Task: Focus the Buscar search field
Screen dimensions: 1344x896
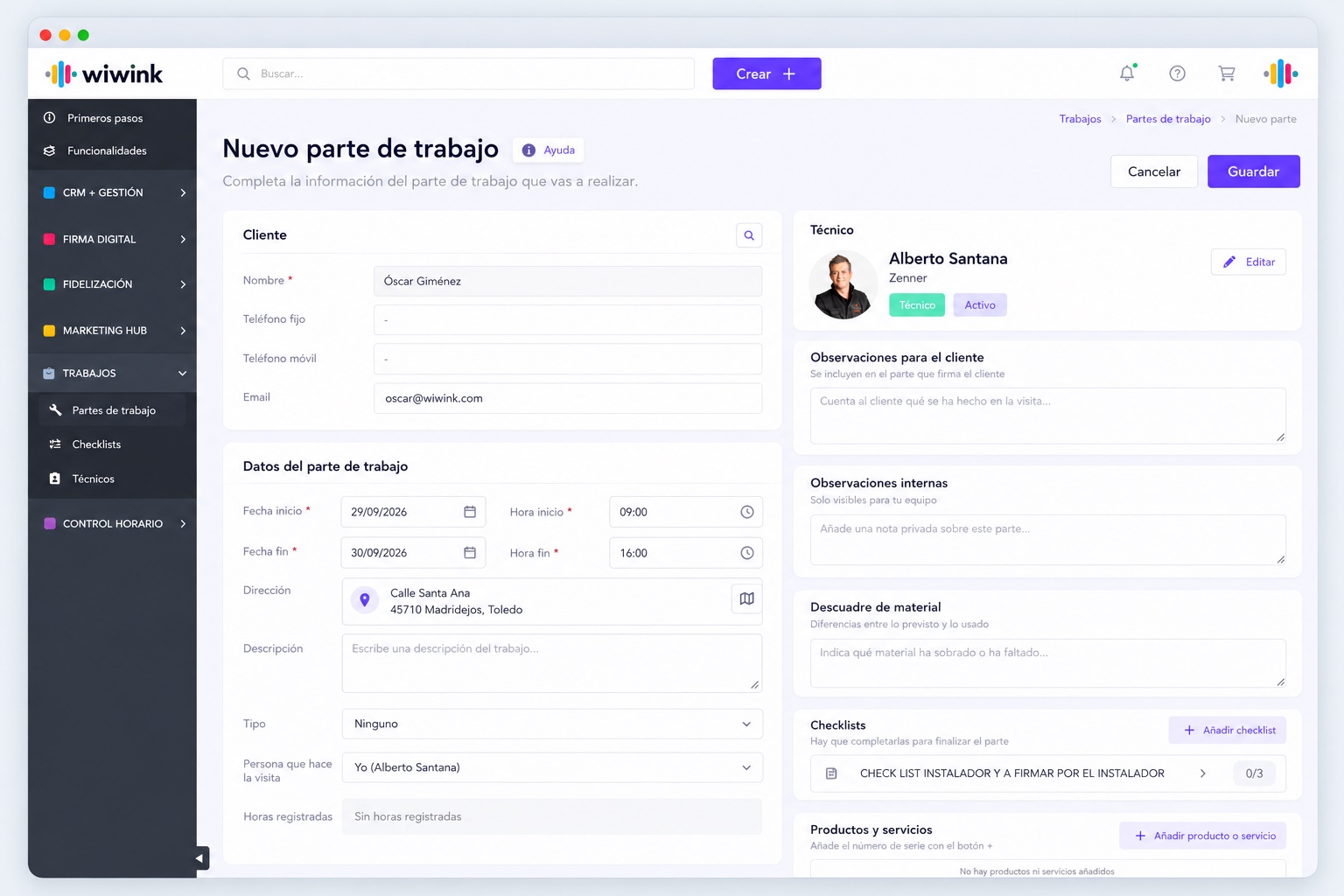Action: pos(458,73)
